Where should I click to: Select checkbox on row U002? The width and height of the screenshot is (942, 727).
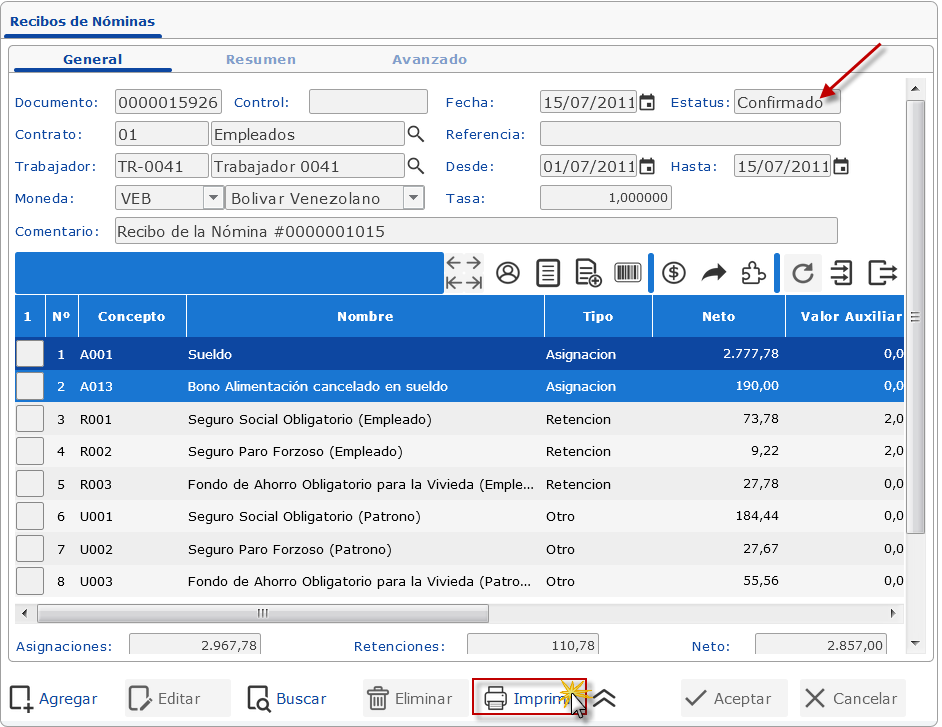pos(30,549)
